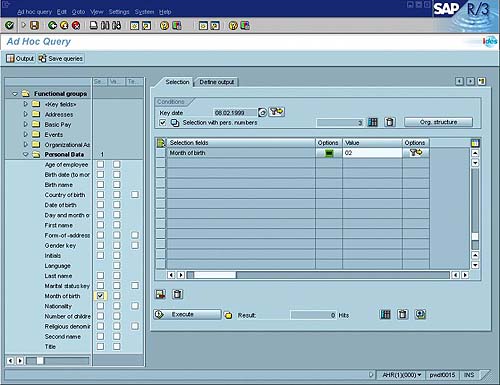
Task: Click the Month of birth value field
Action: (372, 153)
